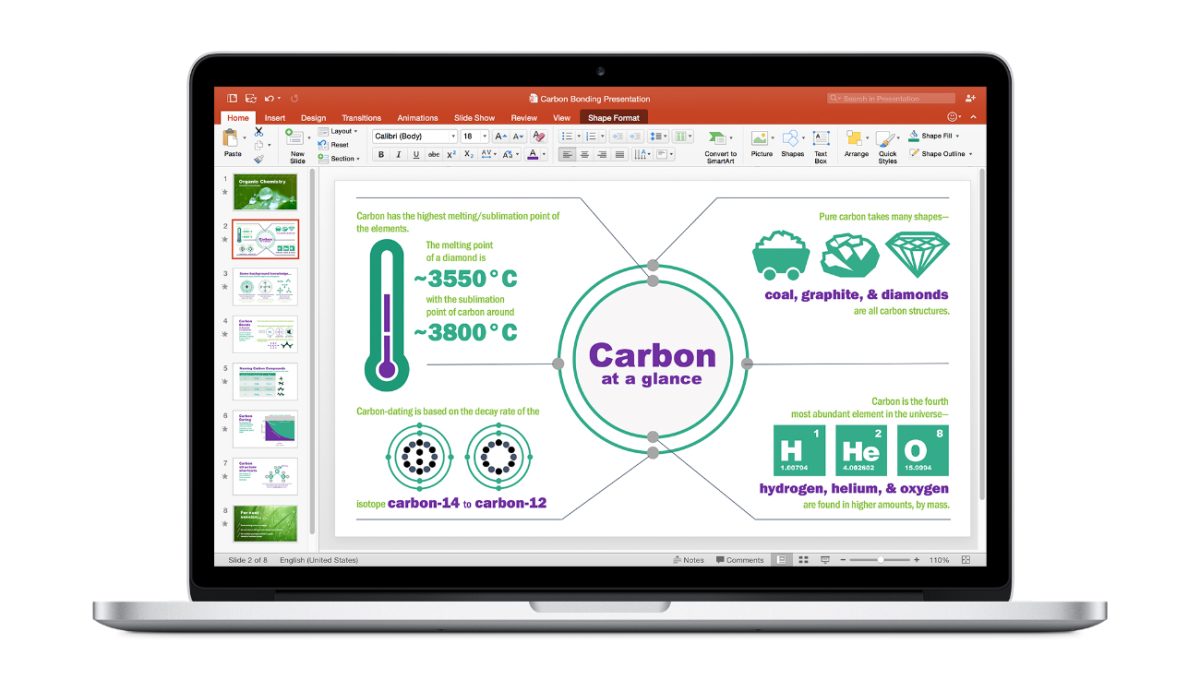Image resolution: width=1200 pixels, height=692 pixels.
Task: Click the Clear Formatting icon
Action: (539, 136)
